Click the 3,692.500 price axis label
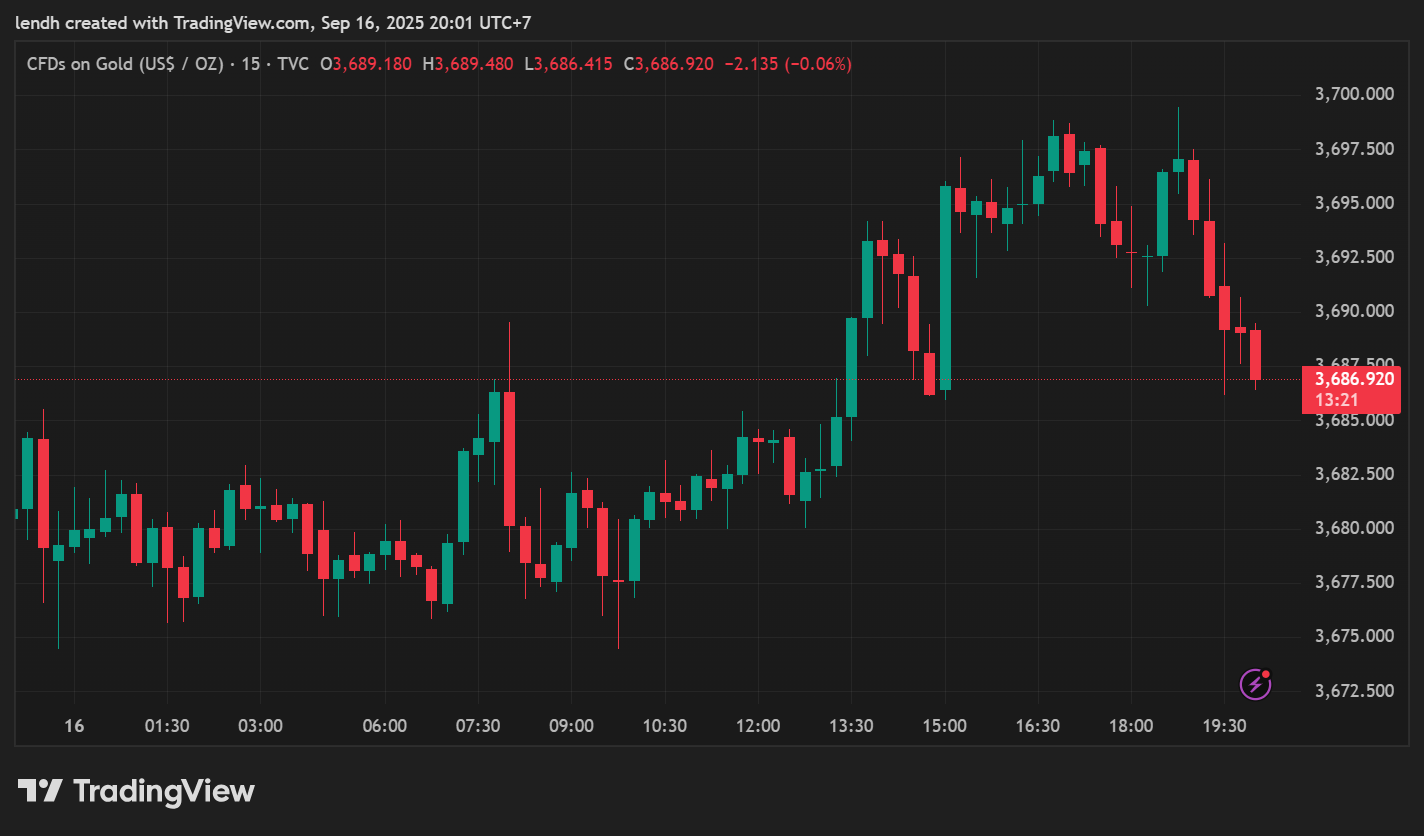 tap(1354, 257)
